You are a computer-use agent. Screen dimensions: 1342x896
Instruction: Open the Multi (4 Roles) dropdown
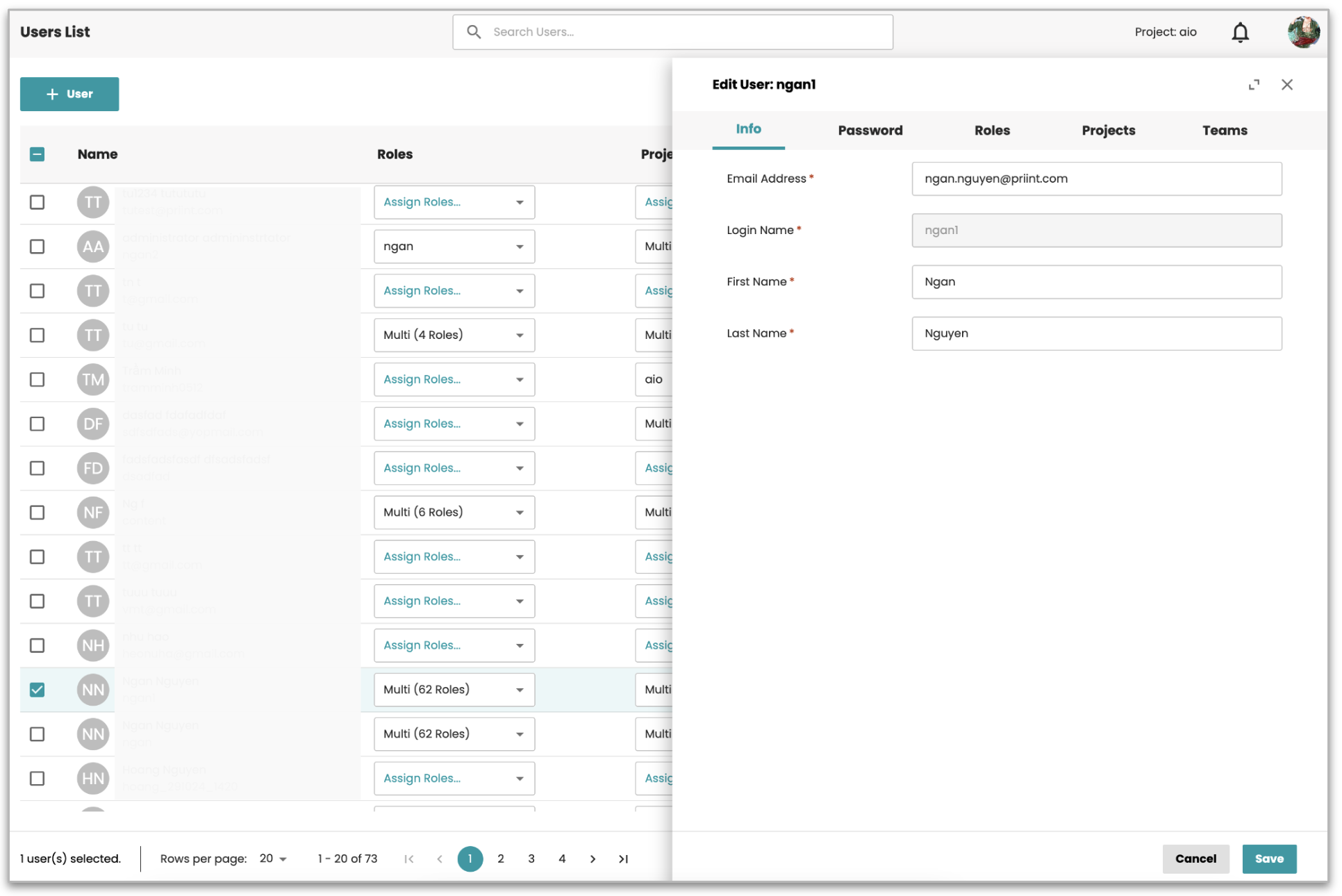point(454,335)
